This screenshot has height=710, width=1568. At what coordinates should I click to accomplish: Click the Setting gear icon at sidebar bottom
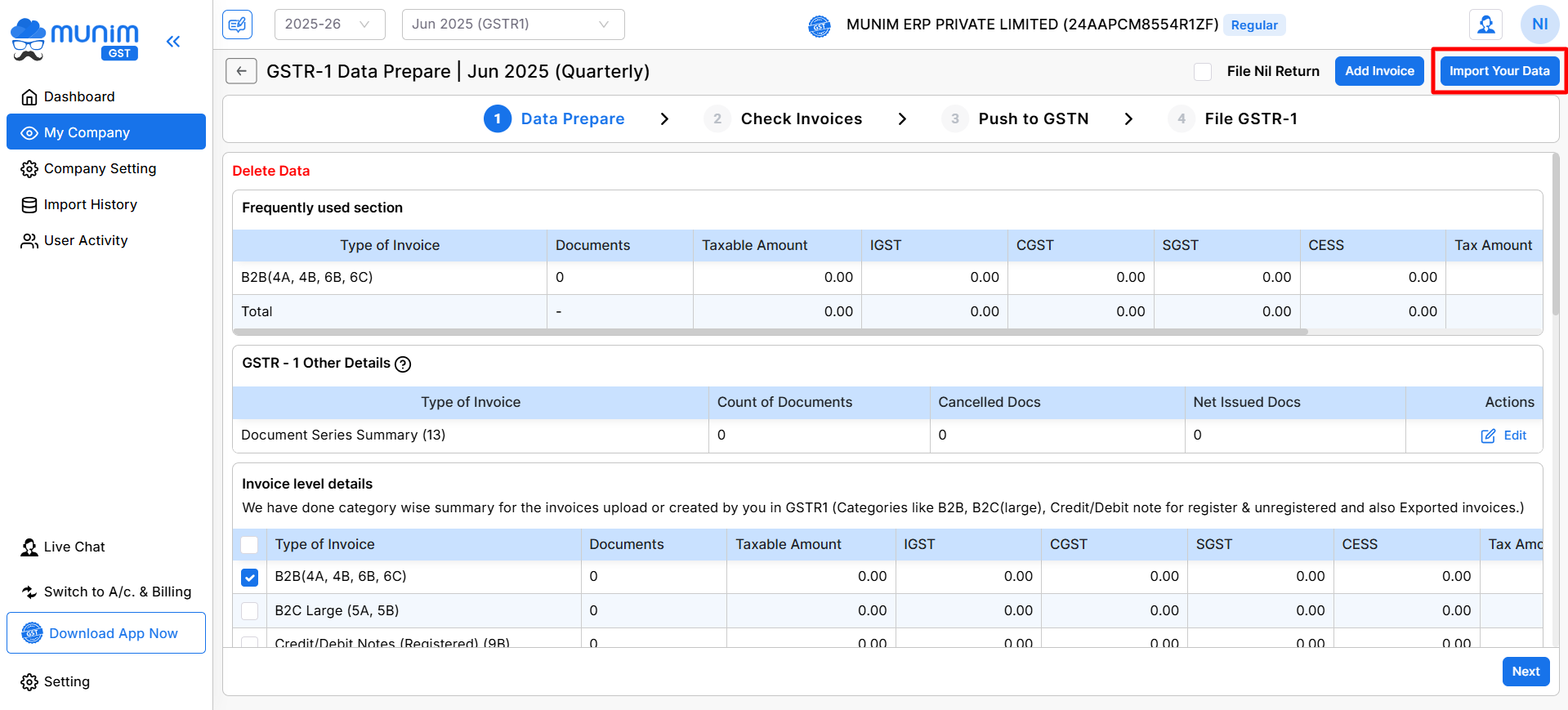(x=29, y=682)
